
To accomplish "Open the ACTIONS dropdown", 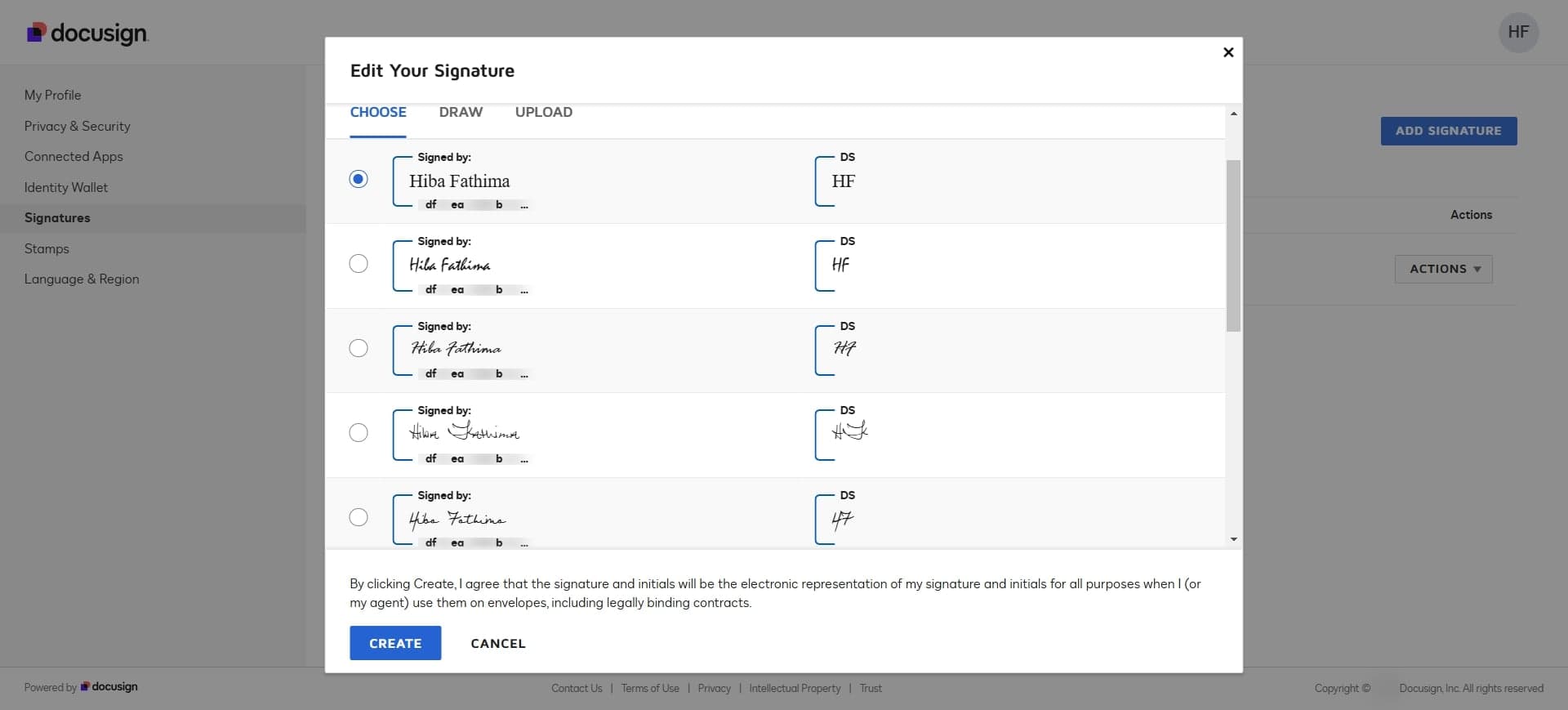I will coord(1442,269).
